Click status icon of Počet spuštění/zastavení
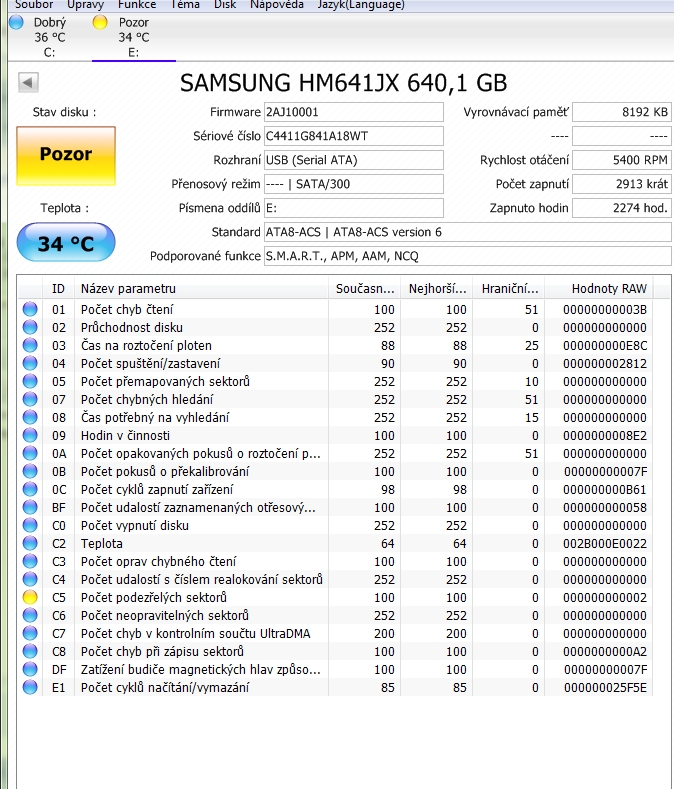The width and height of the screenshot is (674, 789). [30, 363]
